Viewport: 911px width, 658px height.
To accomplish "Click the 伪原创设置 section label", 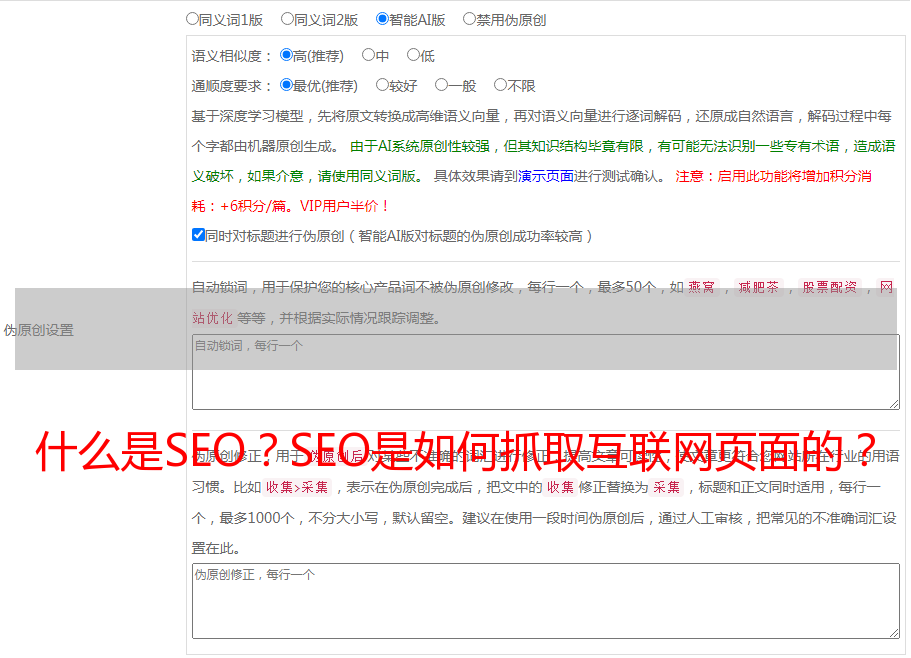I will coord(38,330).
